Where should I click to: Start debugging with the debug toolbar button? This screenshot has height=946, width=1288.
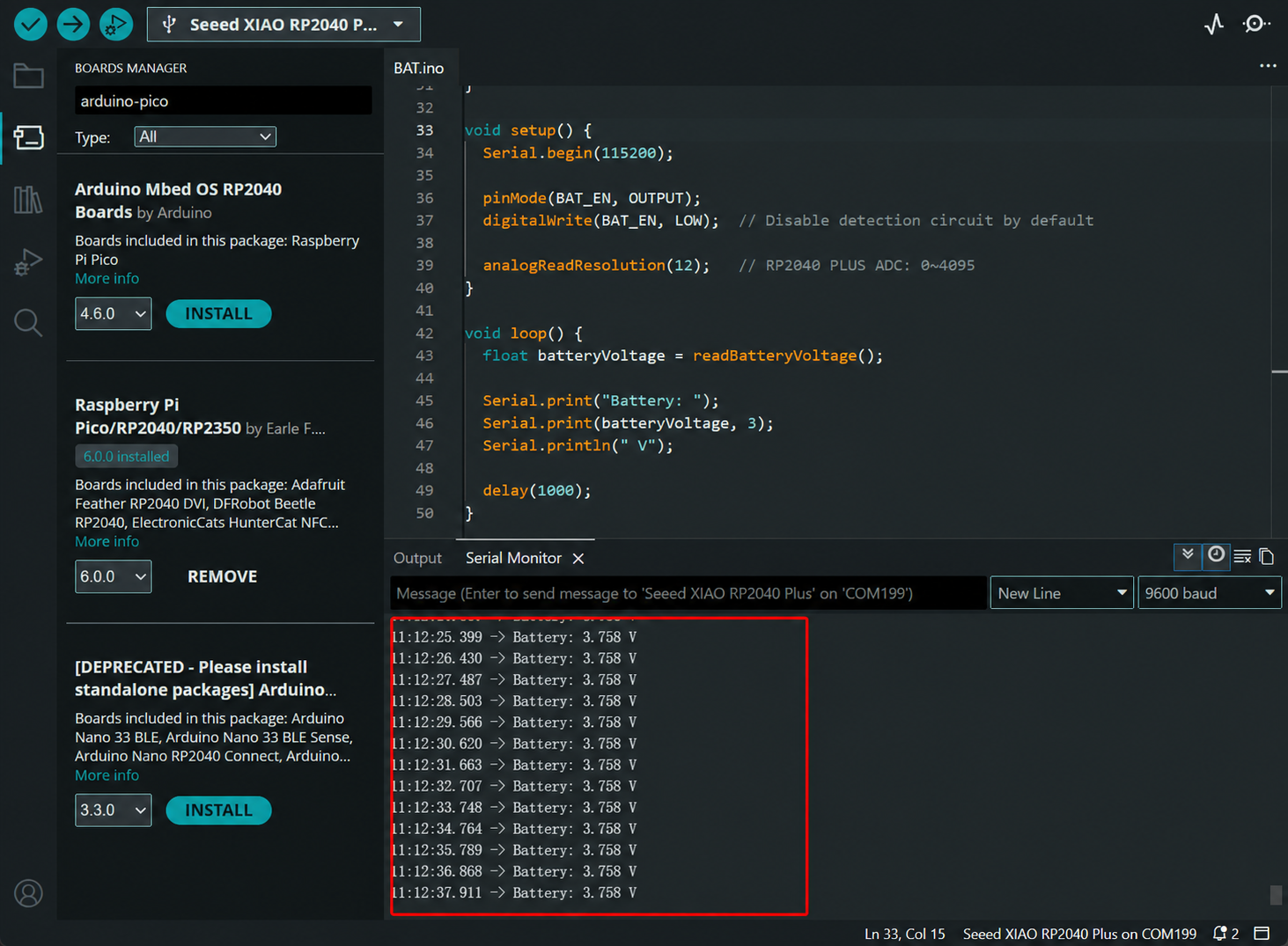(x=116, y=24)
